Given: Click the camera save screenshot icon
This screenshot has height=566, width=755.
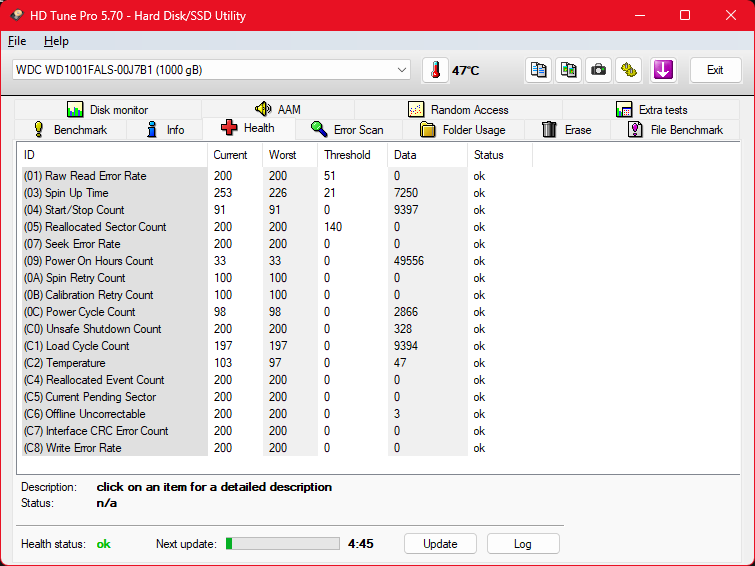Looking at the screenshot, I should tap(598, 70).
